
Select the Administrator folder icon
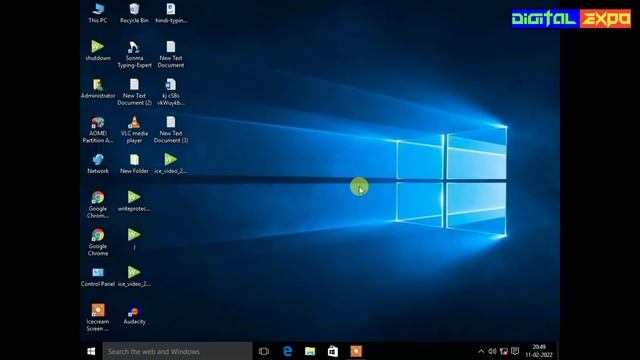(x=98, y=88)
